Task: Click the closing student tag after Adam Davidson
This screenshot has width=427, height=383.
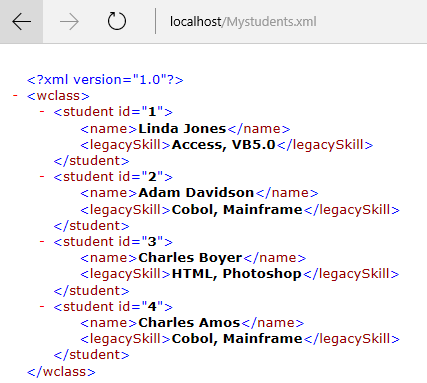Action: (x=91, y=226)
